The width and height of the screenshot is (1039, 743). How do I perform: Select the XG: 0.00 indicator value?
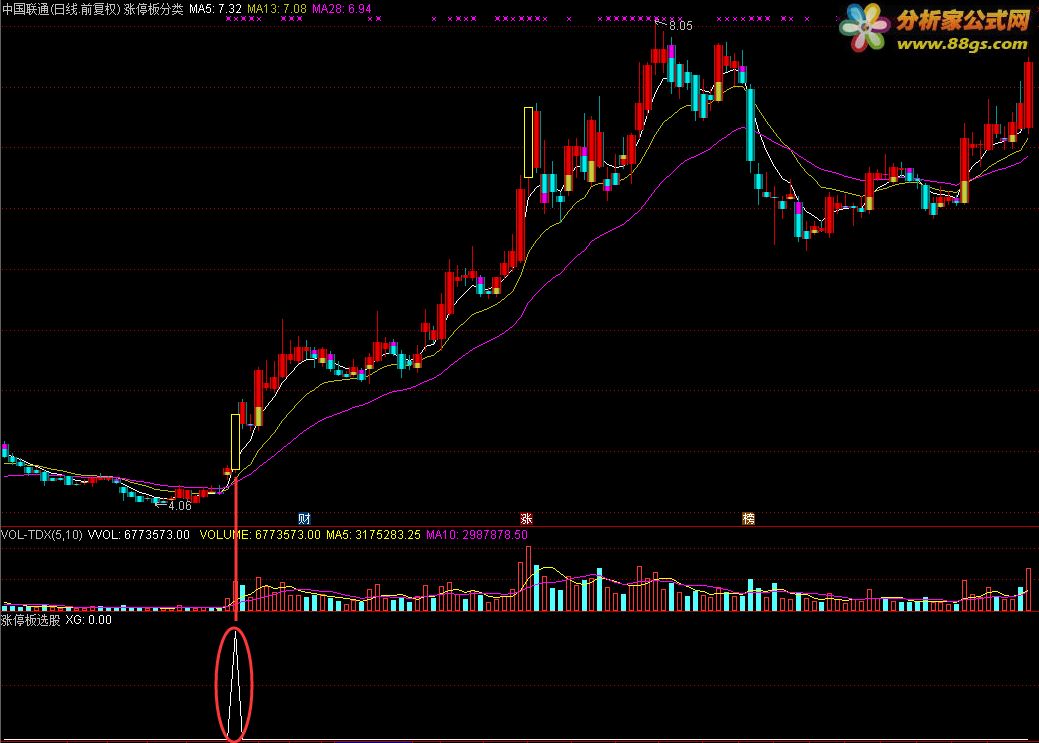coord(89,620)
